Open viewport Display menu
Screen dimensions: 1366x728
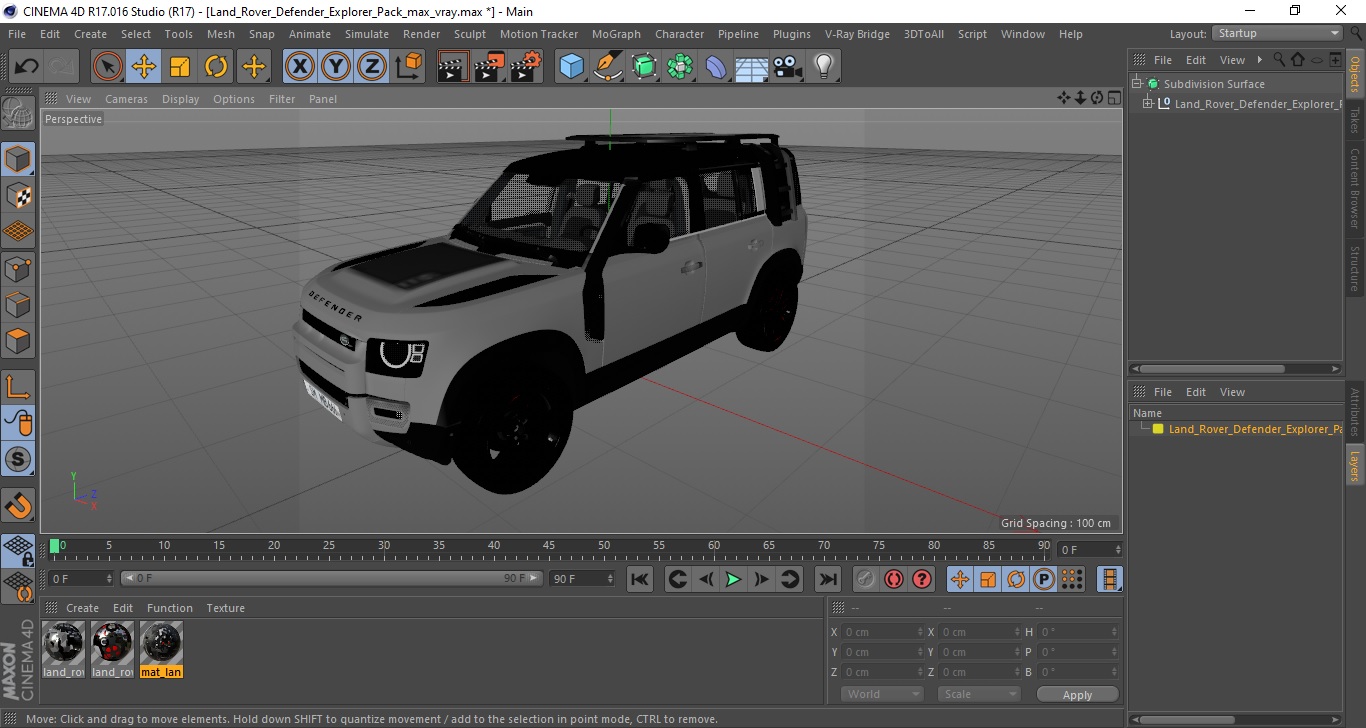pyautogui.click(x=181, y=99)
